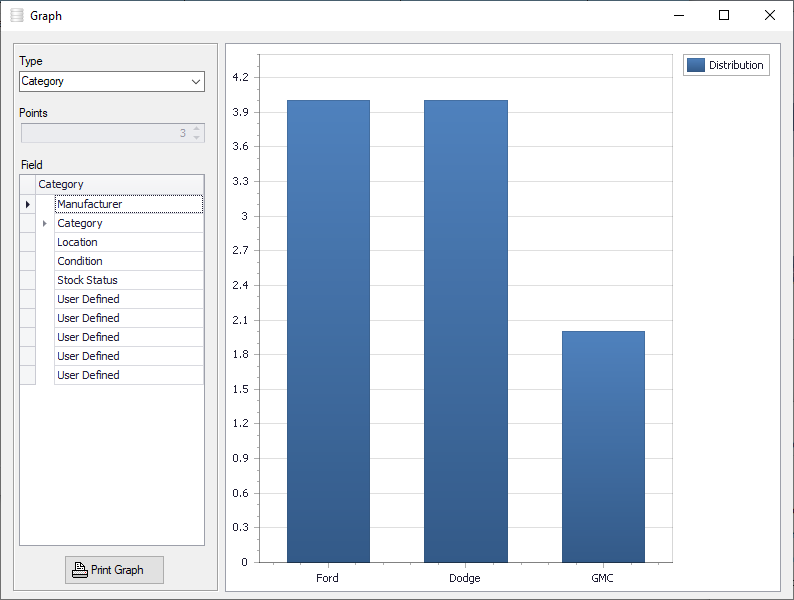Click the 2.1 value on the Y axis
This screenshot has width=794, height=600.
point(241,320)
